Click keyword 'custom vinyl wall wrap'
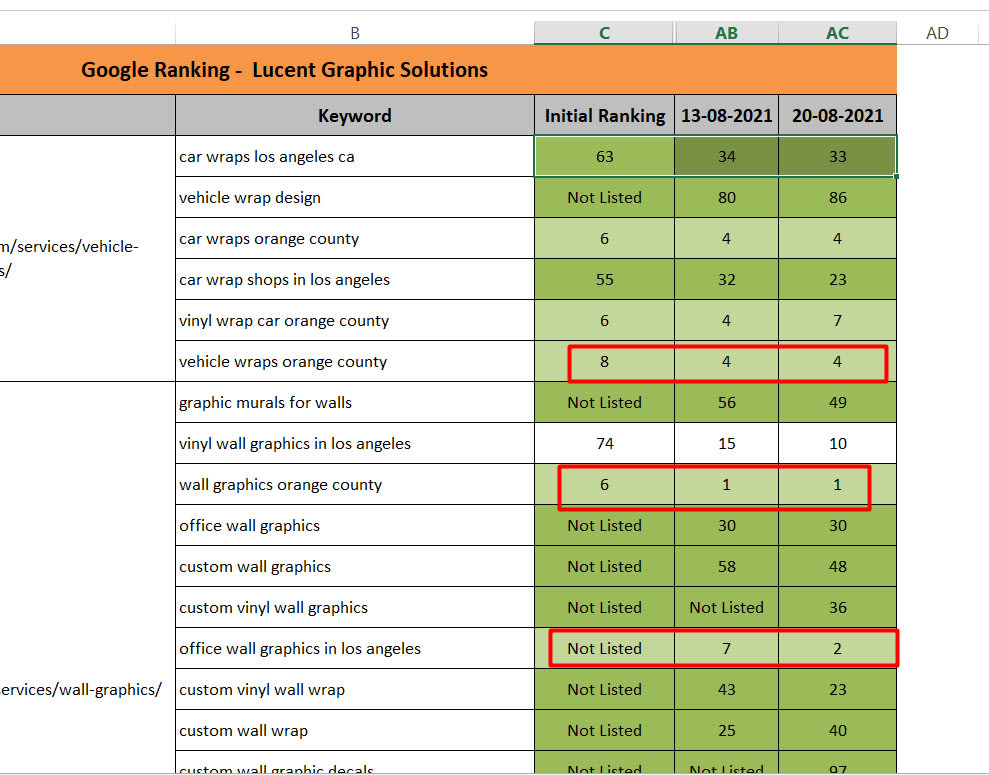The width and height of the screenshot is (989, 775). point(354,689)
